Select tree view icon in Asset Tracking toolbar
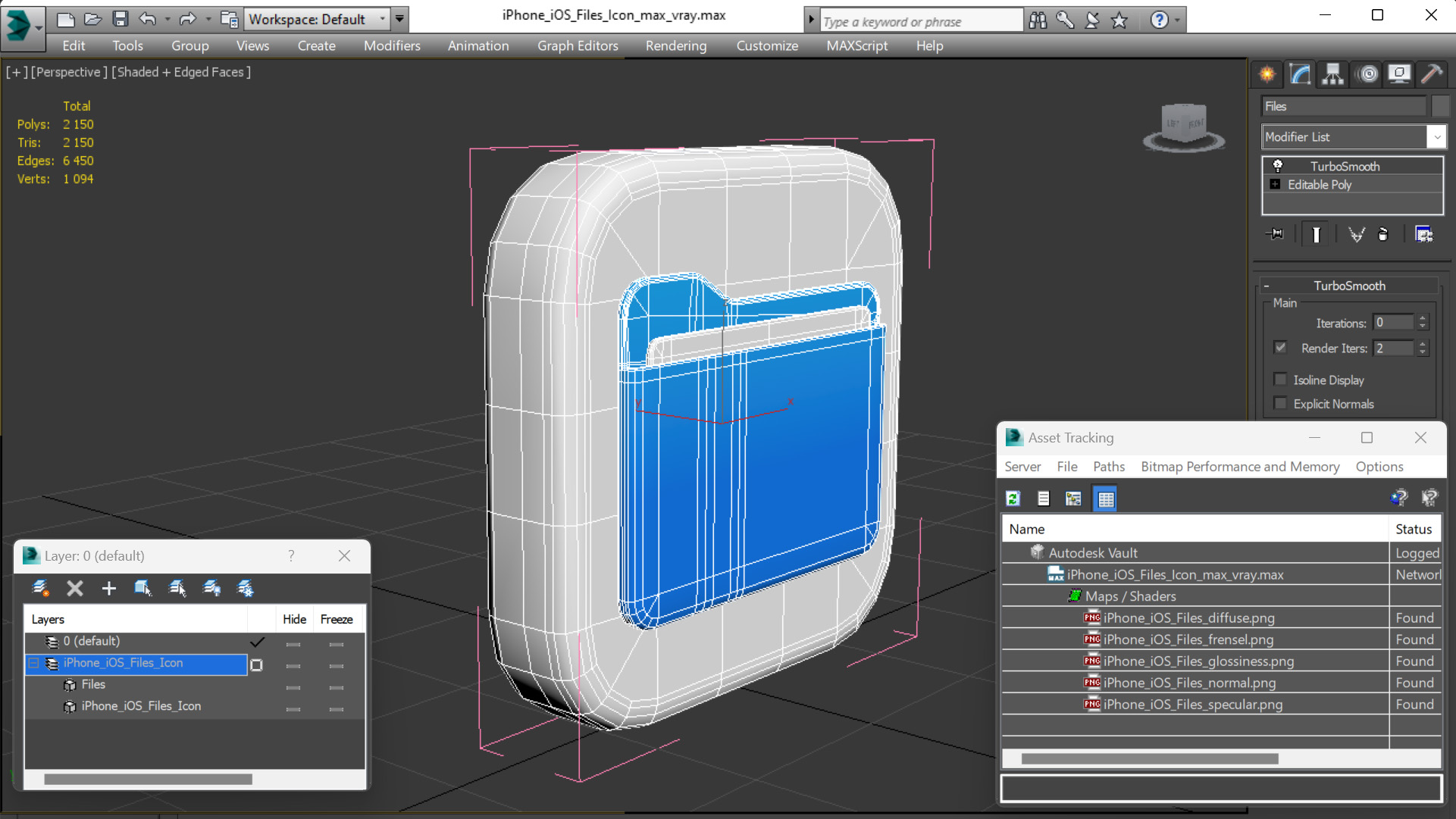Screen dimensions: 1456x819 click(1073, 499)
